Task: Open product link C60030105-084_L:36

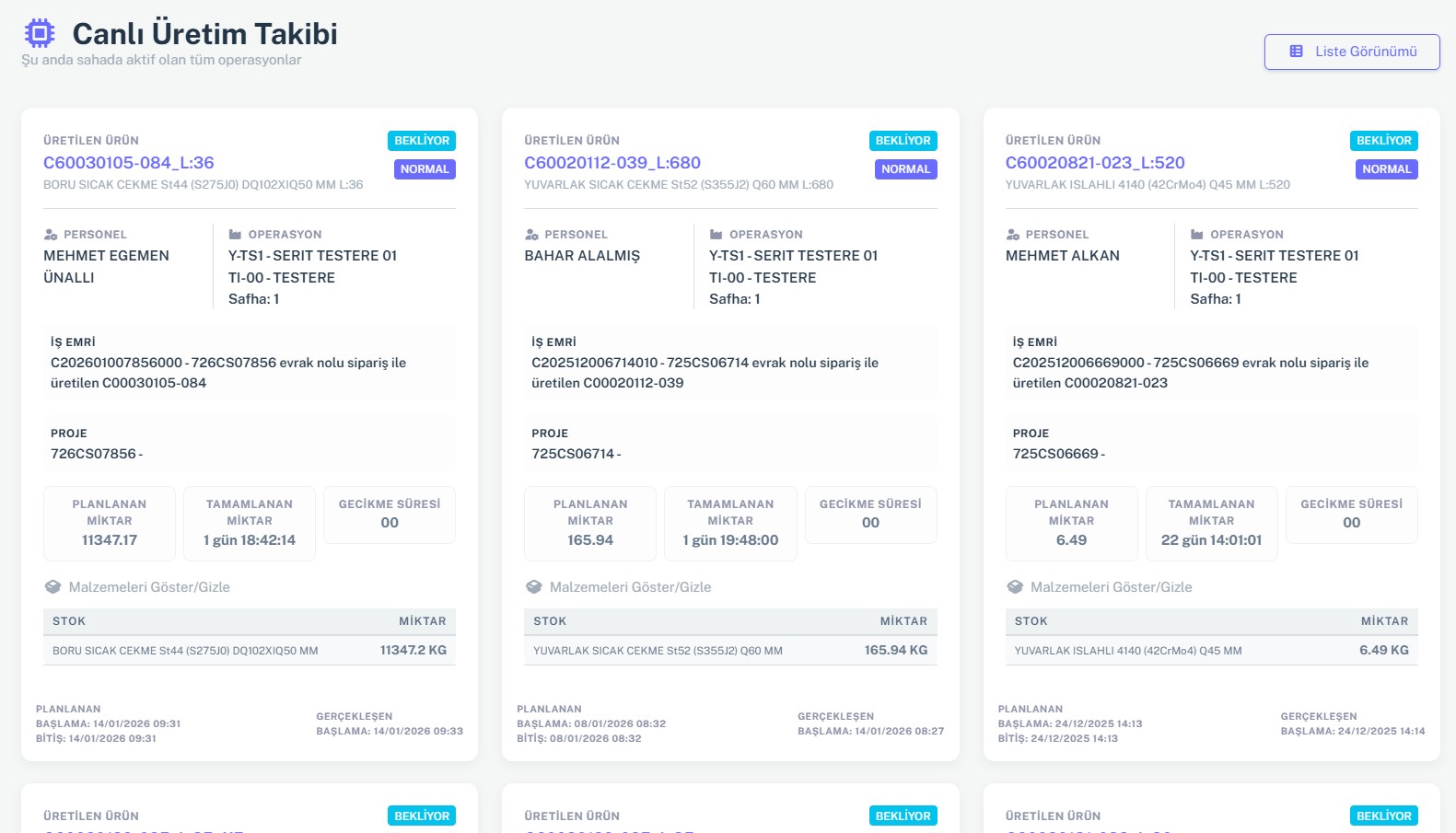Action: 128,163
